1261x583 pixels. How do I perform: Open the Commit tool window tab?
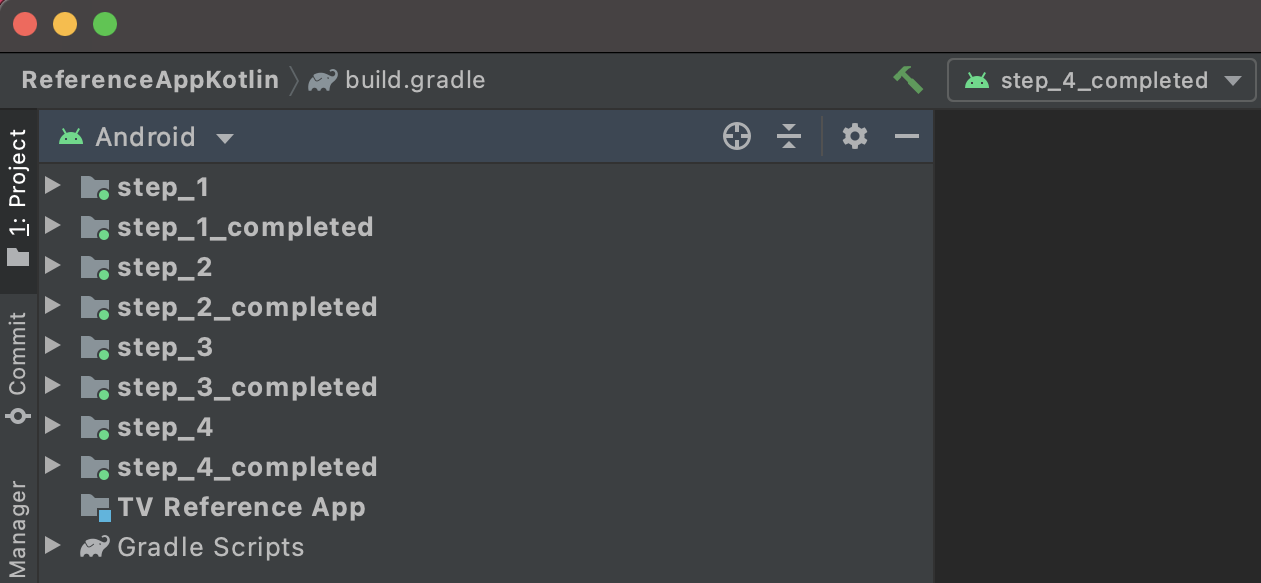18,365
